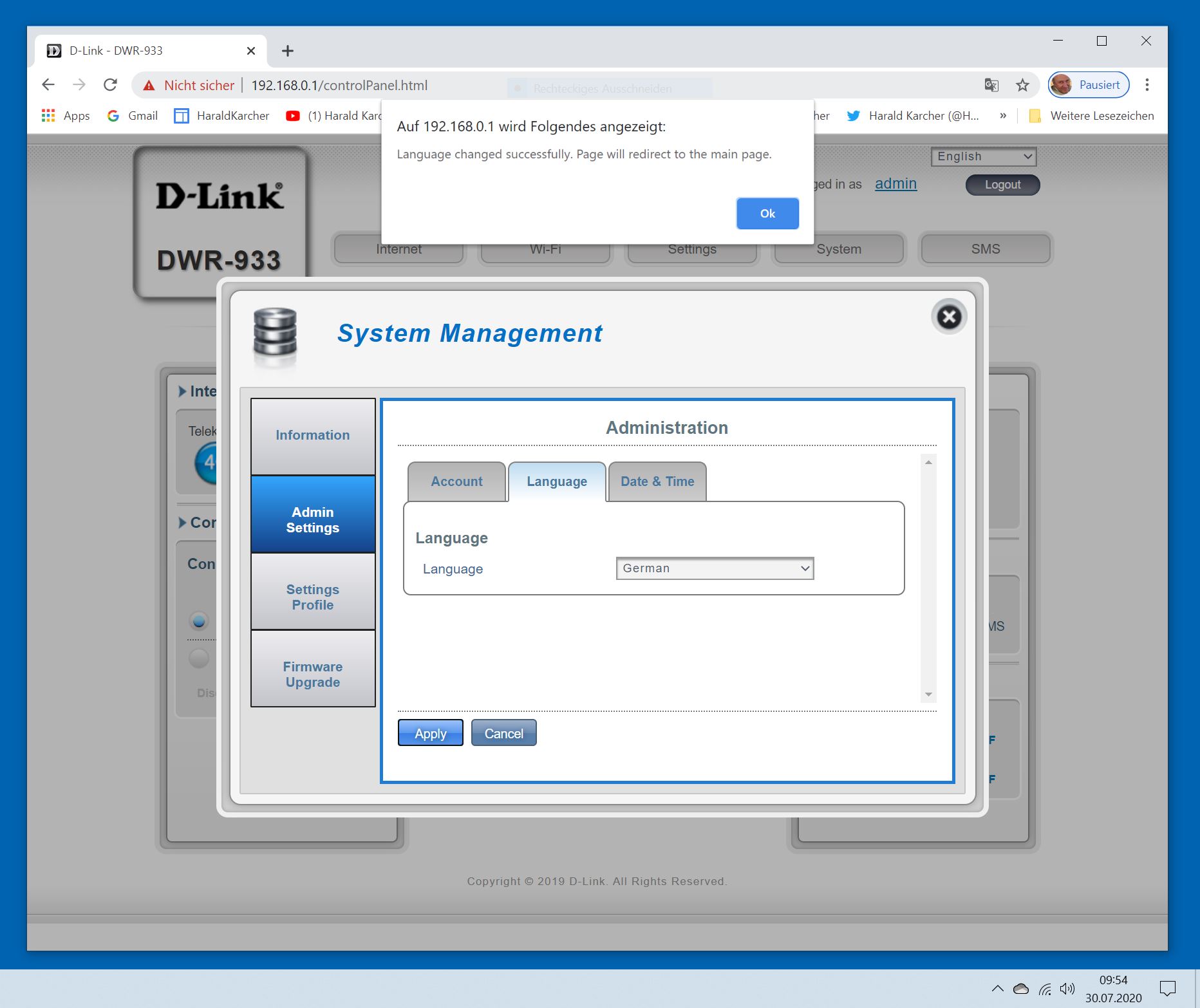Open the HaraldKarcher bookmark
The height and width of the screenshot is (1008, 1200).
pyautogui.click(x=222, y=116)
